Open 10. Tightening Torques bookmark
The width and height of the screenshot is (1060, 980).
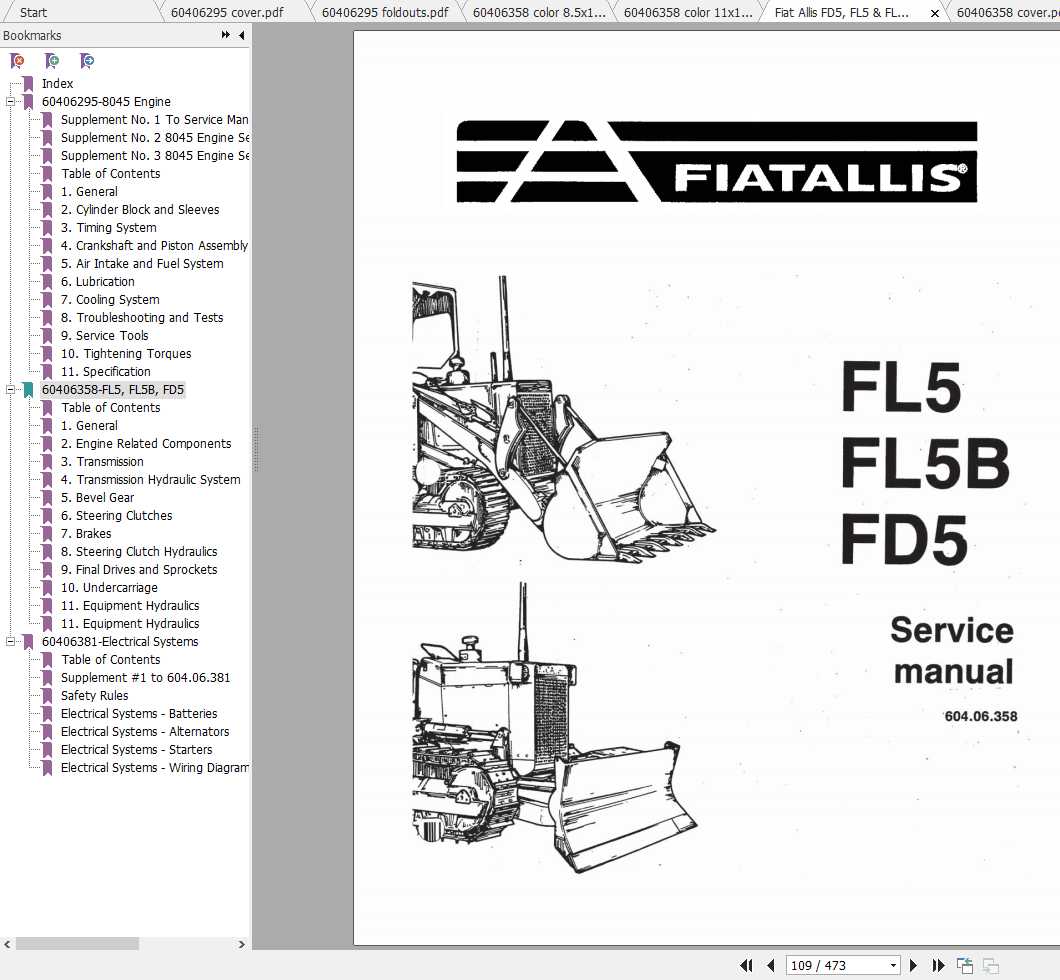tap(126, 354)
